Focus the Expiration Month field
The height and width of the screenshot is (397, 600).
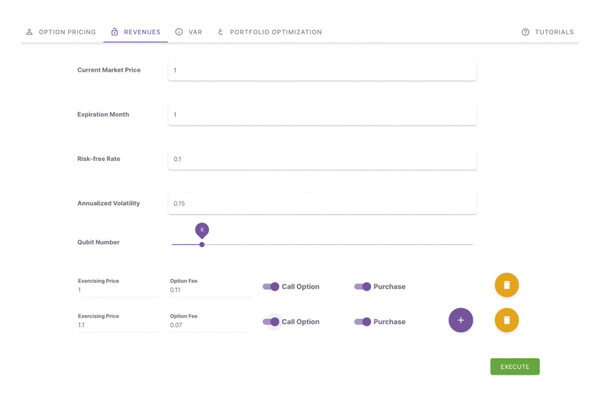tap(322, 115)
